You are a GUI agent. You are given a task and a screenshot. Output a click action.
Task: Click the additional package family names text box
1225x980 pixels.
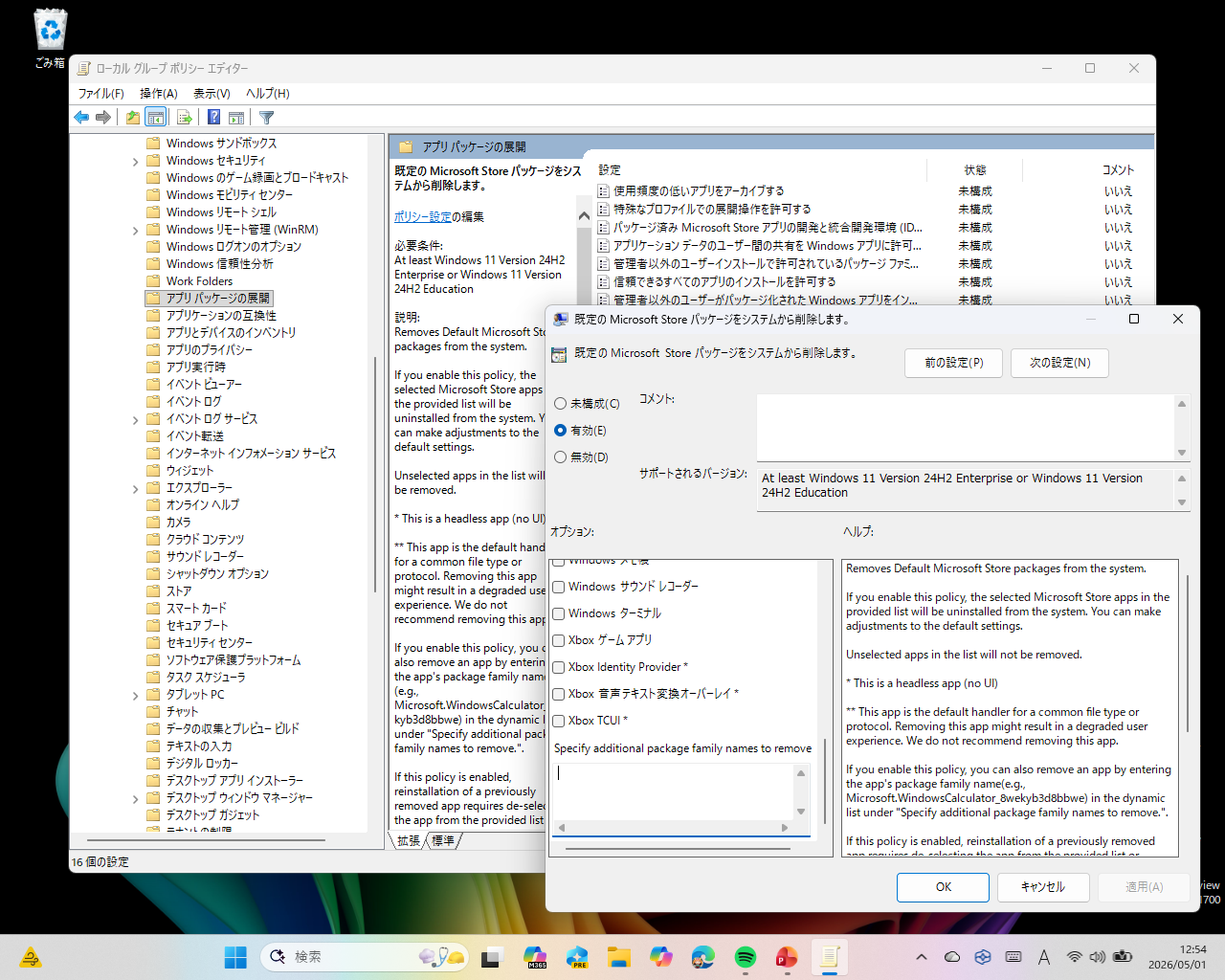point(674,791)
